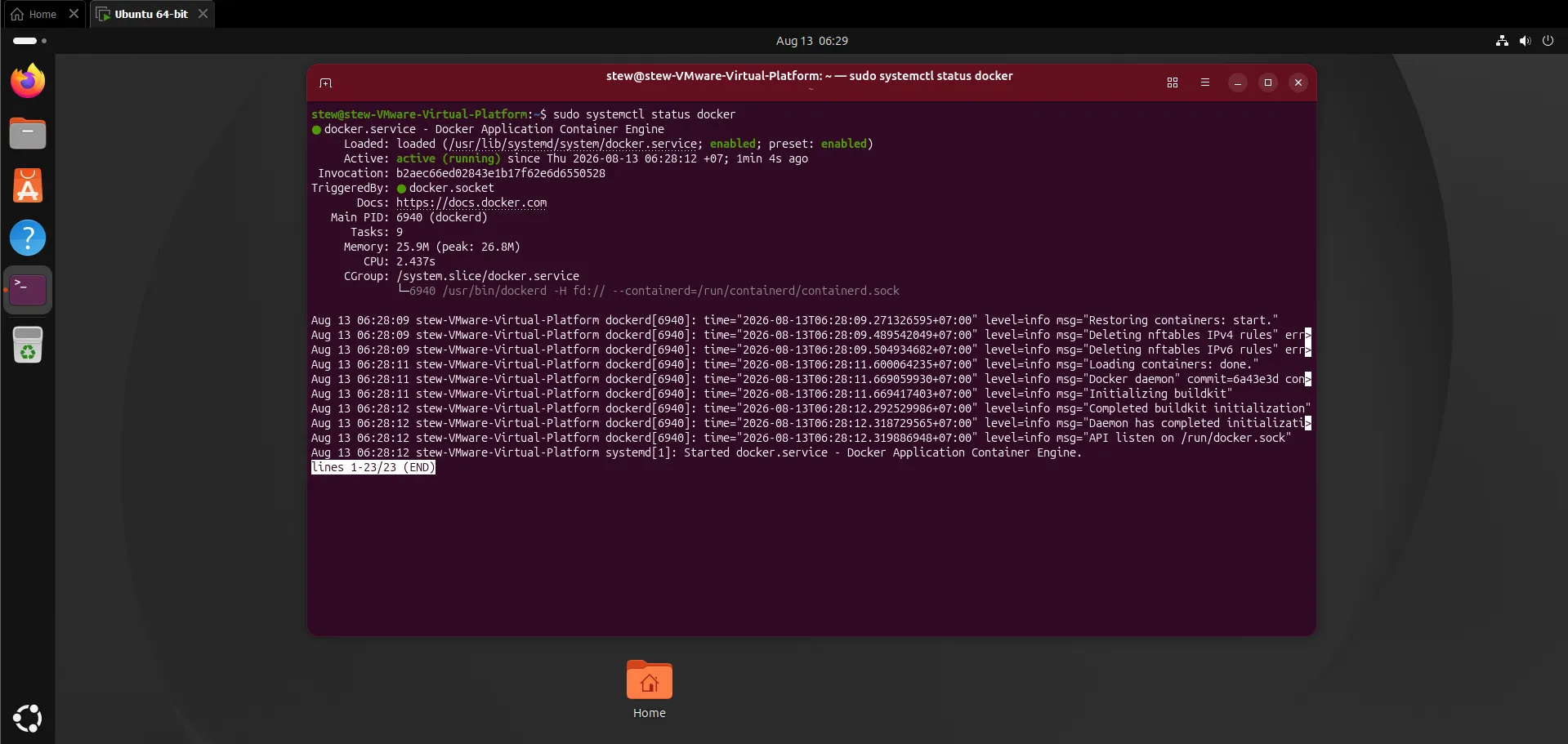Open the Home folder on the desktop
Image resolution: width=1568 pixels, height=744 pixels.
coord(650,689)
